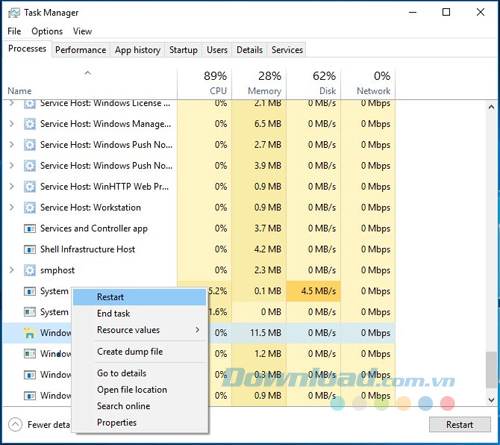Choose Properties in the context menu
The height and width of the screenshot is (445, 500).
[x=140, y=423]
